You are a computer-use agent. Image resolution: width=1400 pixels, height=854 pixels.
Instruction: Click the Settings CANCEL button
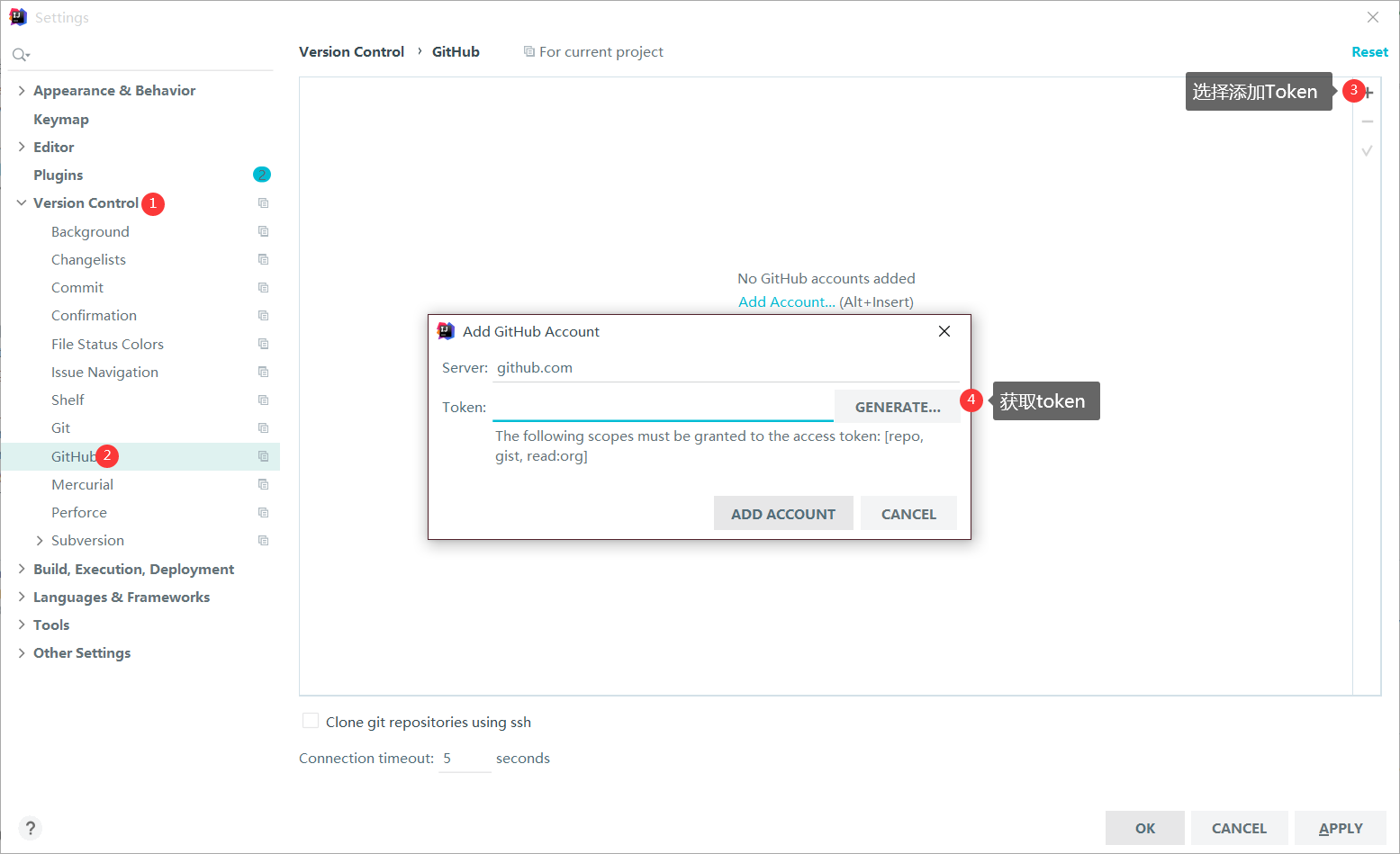(1239, 828)
